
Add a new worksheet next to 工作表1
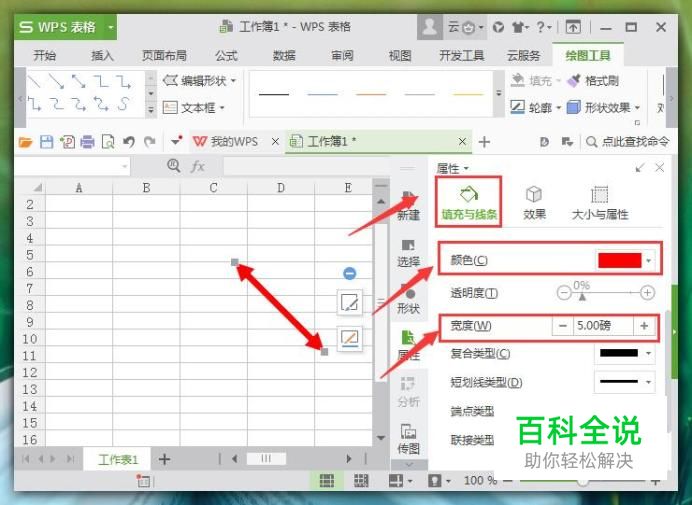point(164,460)
